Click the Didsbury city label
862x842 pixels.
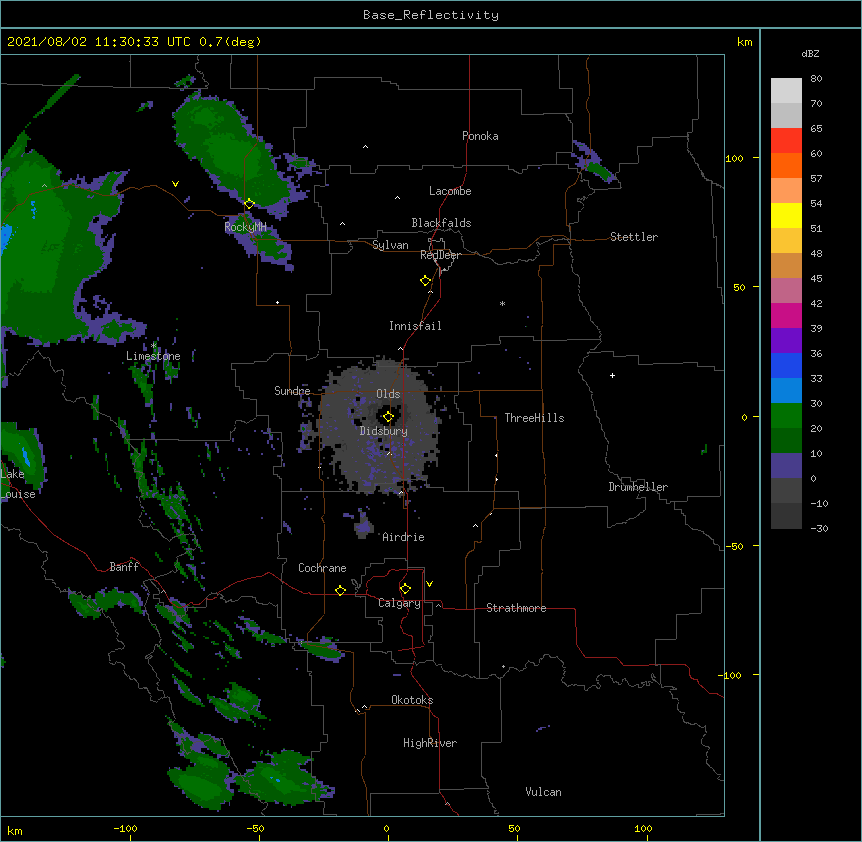point(384,431)
